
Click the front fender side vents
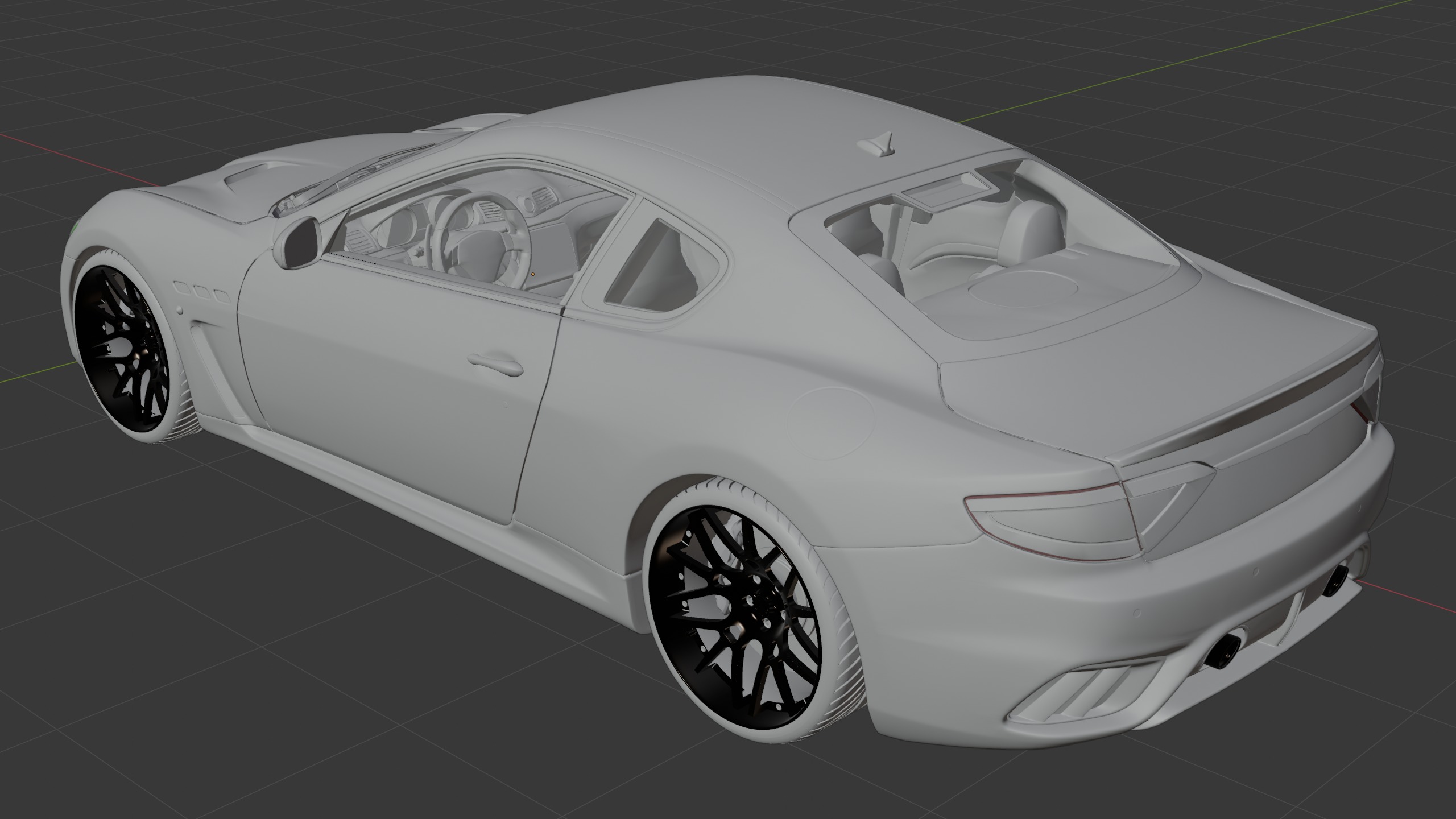(202, 292)
